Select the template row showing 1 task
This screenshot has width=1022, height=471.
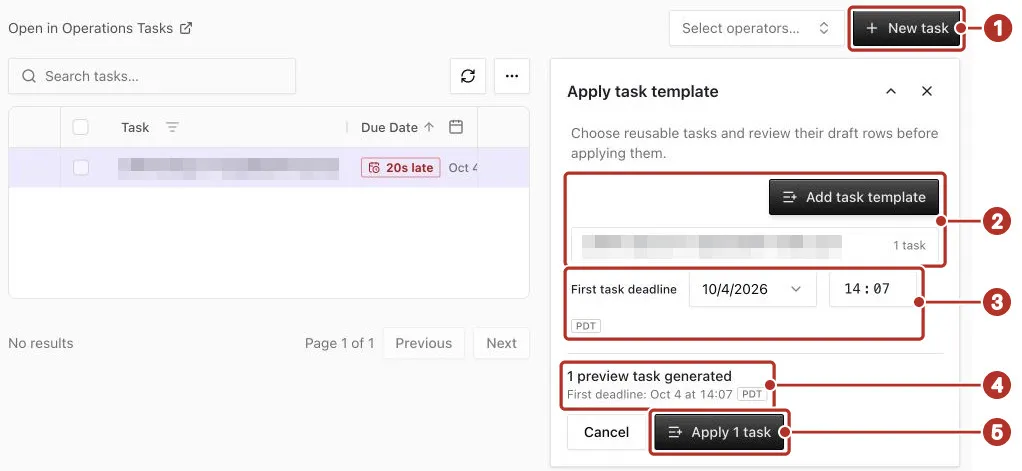tap(755, 245)
